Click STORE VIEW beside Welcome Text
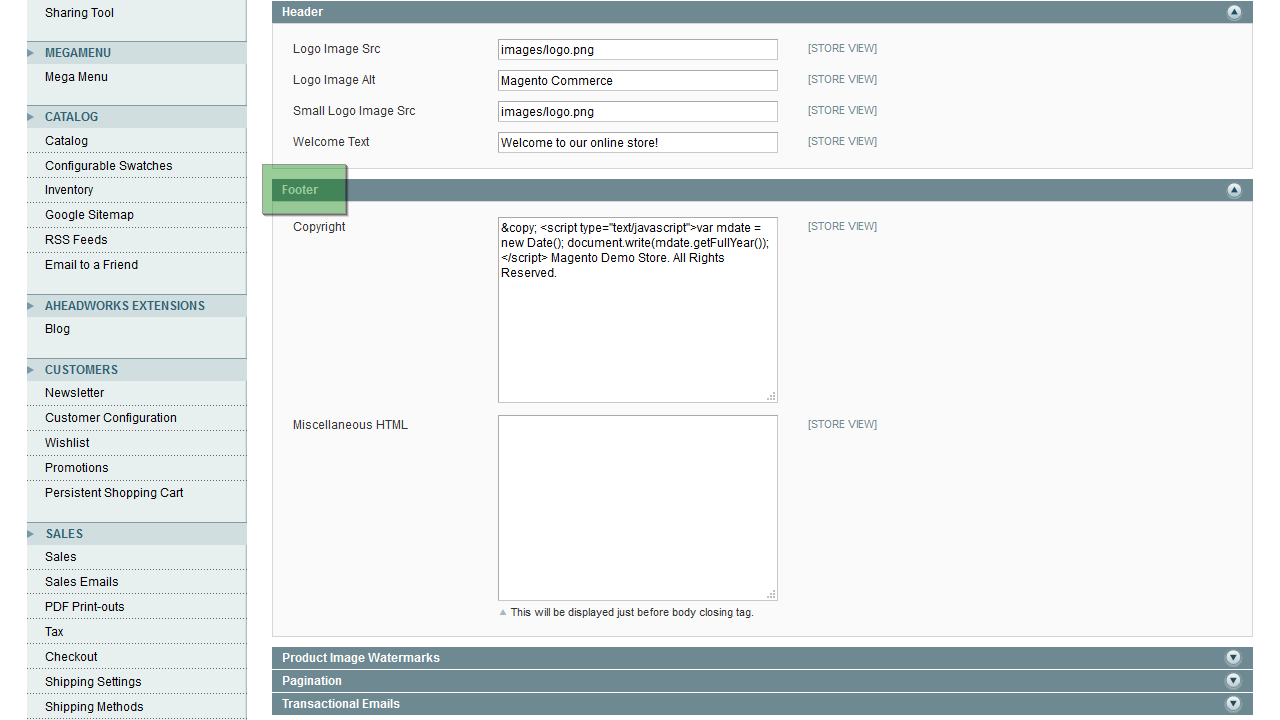Screen dimensions: 1280x720 pyautogui.click(x=842, y=141)
